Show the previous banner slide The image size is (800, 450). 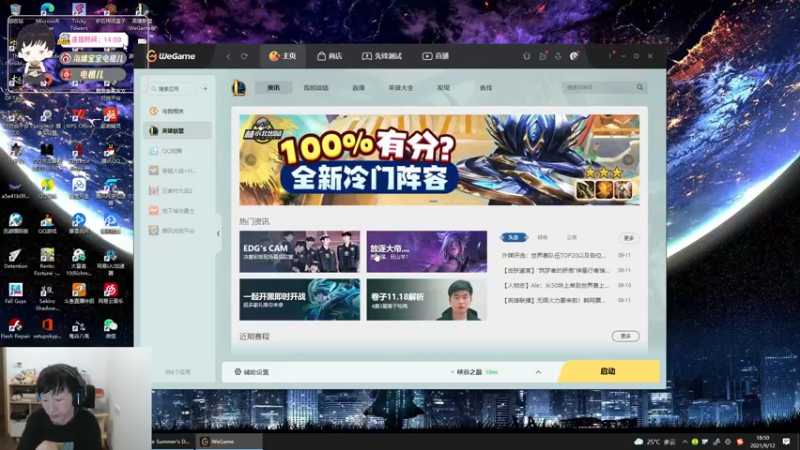pos(251,160)
